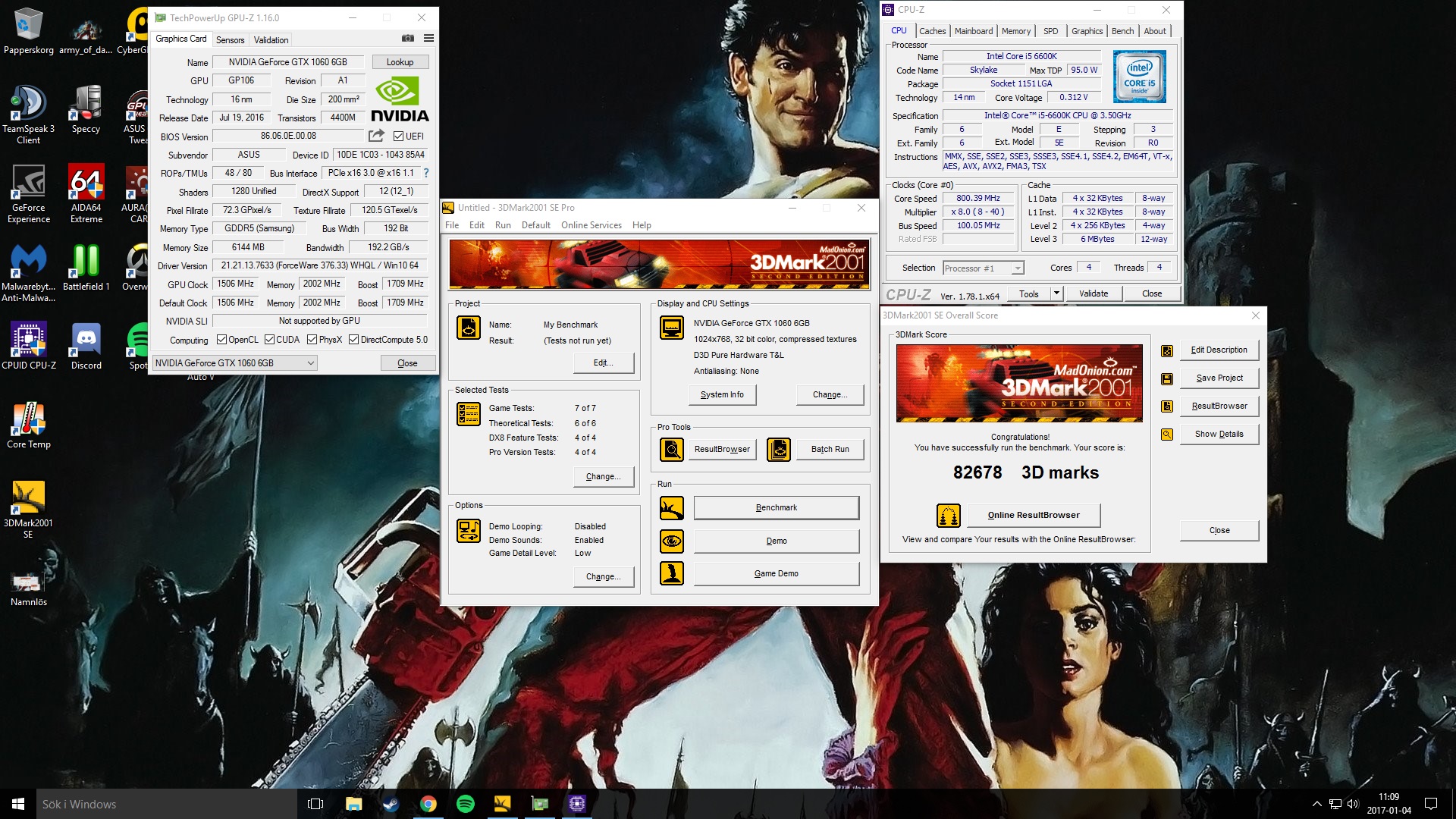Open the 3DMark2001 SE desktop shortcut

click(x=29, y=509)
